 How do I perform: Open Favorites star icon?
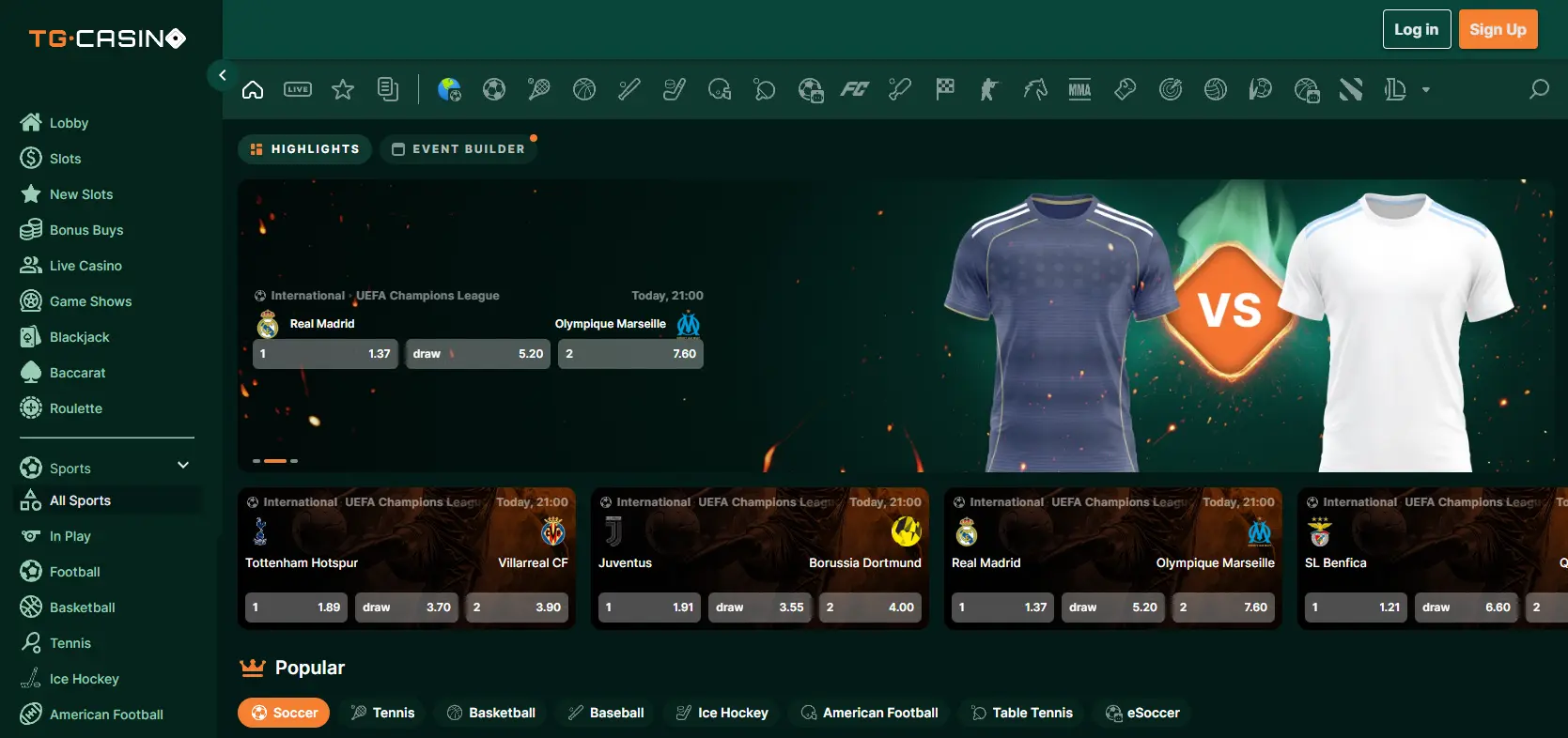tap(343, 89)
